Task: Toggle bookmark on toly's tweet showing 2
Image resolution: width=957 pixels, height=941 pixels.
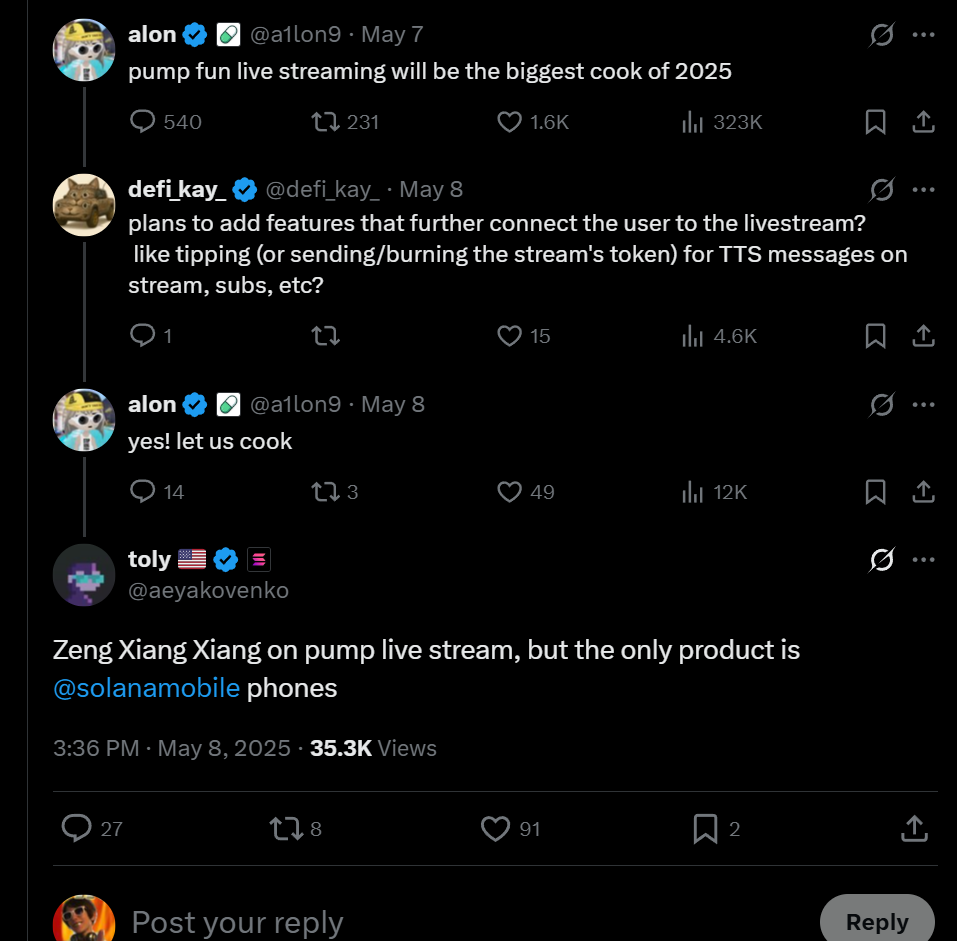Action: coord(717,829)
